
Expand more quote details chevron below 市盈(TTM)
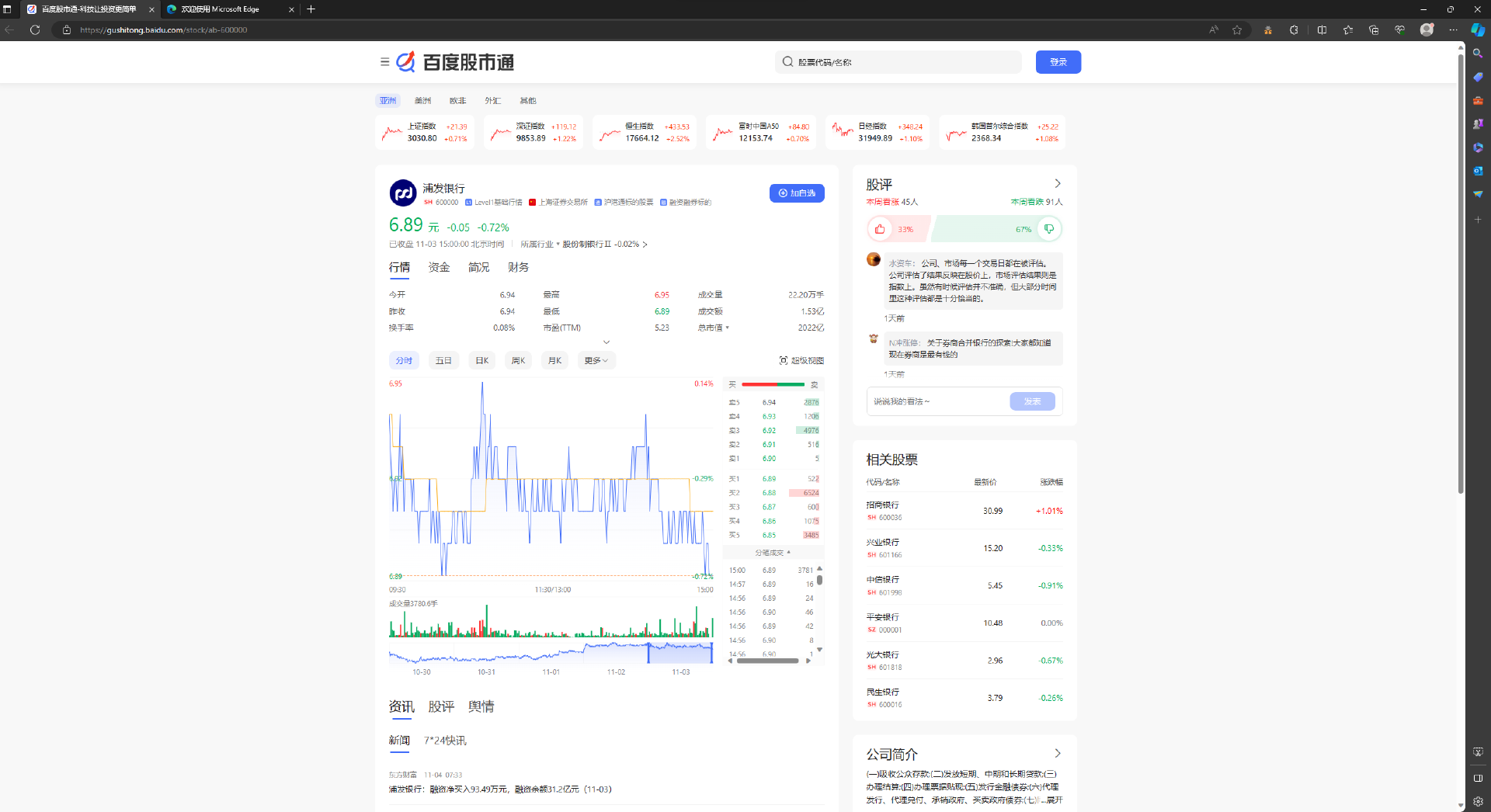click(606, 342)
